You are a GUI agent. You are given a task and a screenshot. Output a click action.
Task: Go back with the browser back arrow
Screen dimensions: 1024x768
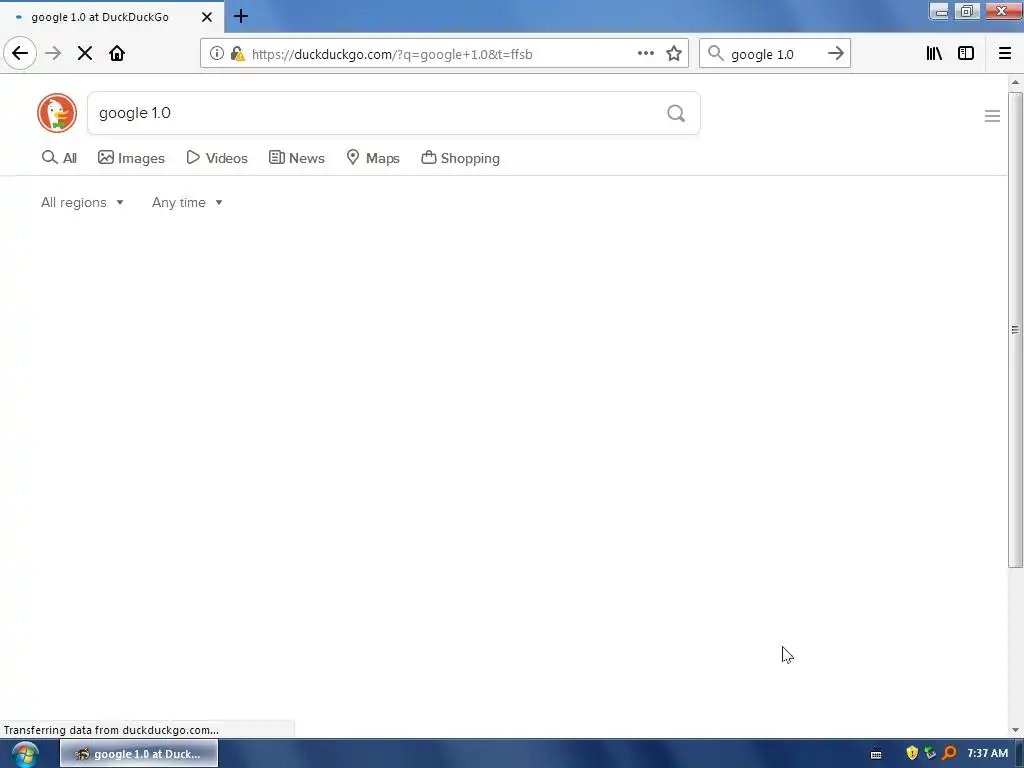point(20,53)
